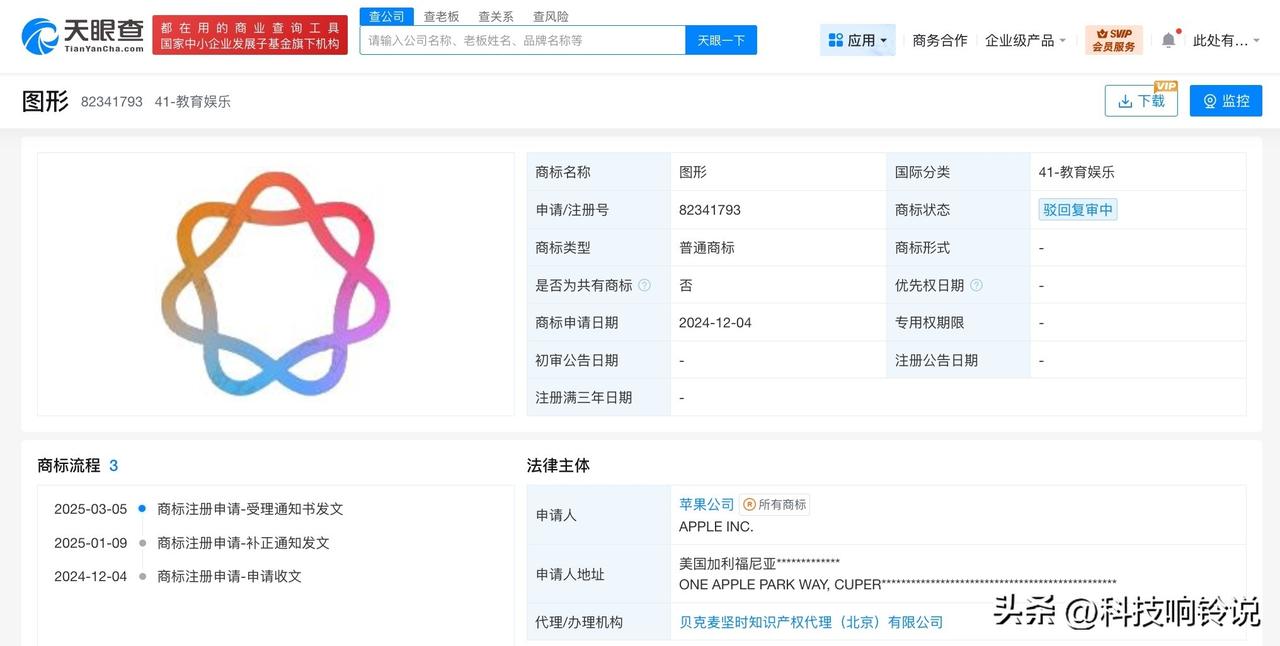Click the help icon beside 是否为共有商标
1280x646 pixels.
(644, 285)
